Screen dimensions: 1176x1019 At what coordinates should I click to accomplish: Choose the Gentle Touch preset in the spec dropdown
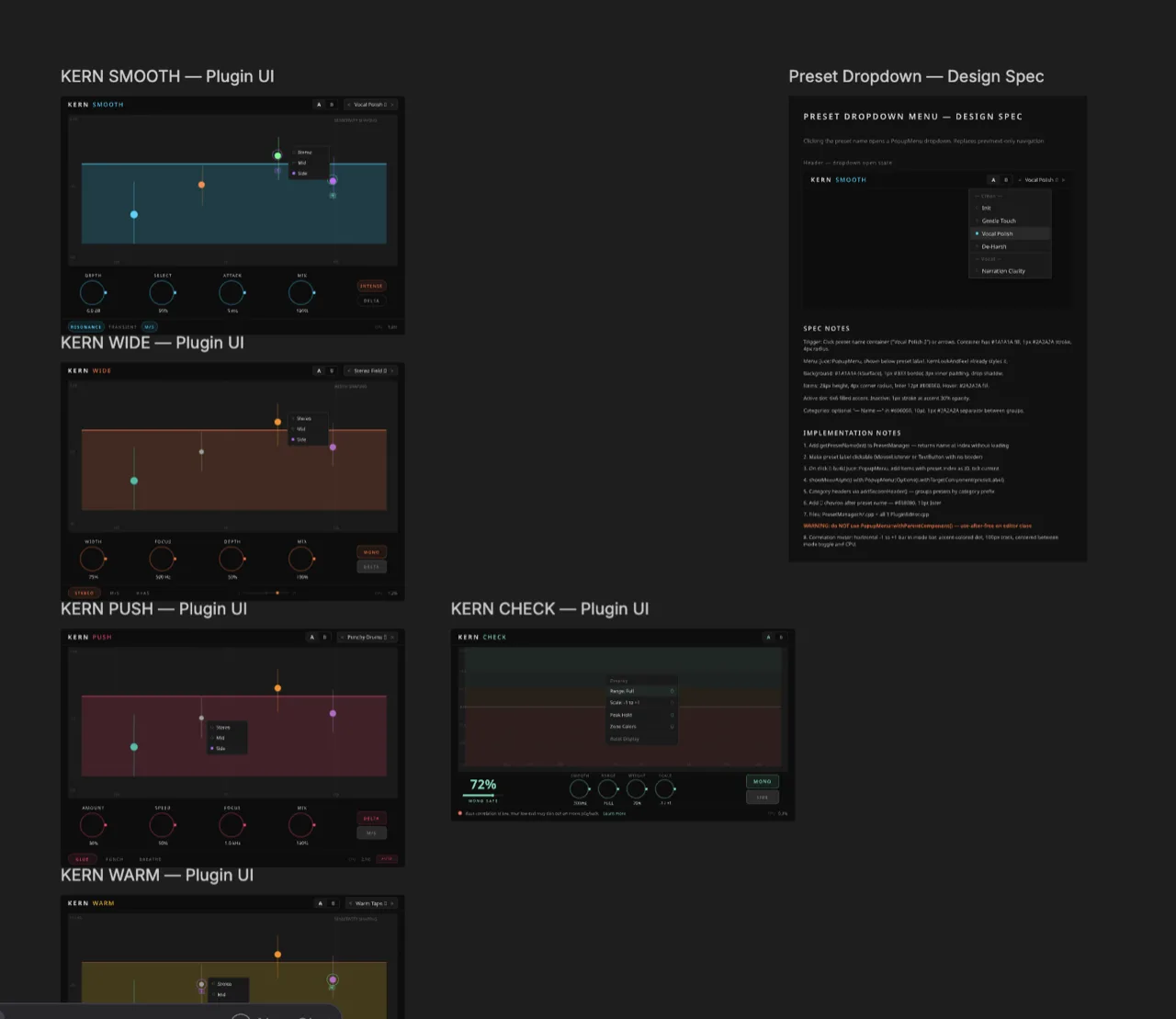click(998, 221)
